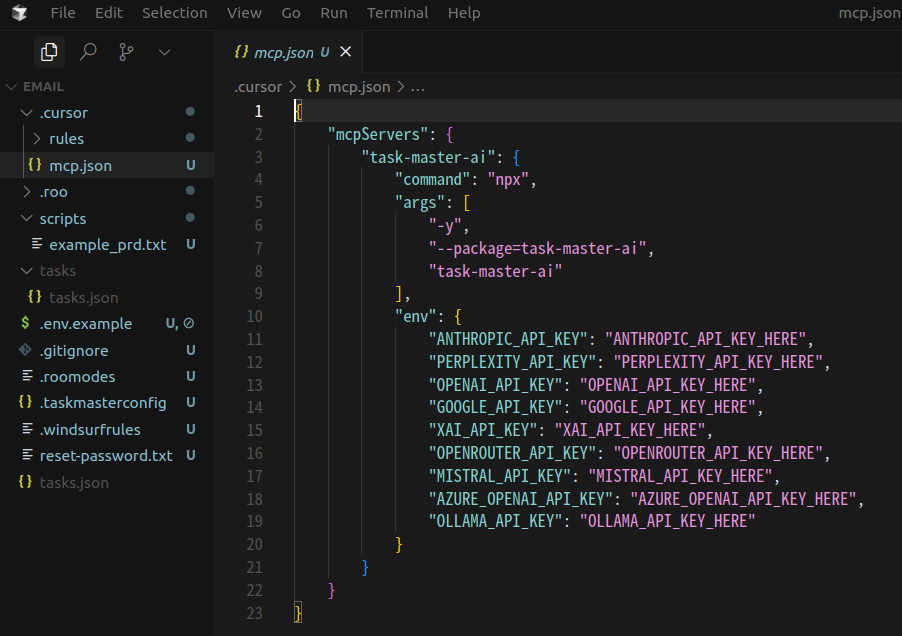This screenshot has width=902, height=636.
Task: Open the Selection menu
Action: [x=175, y=13]
